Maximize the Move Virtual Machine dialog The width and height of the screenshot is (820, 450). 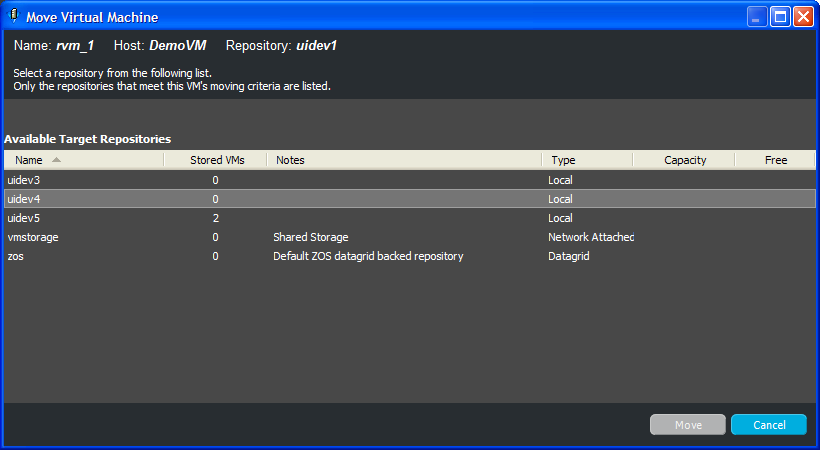point(781,16)
